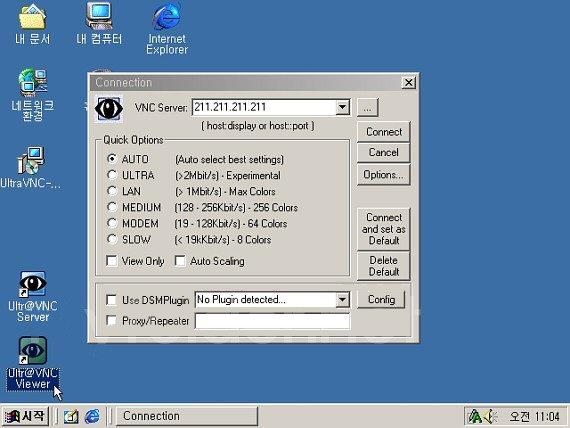Tick the Auto Scaling checkbox
This screenshot has width=570, height=428.
coord(180,261)
